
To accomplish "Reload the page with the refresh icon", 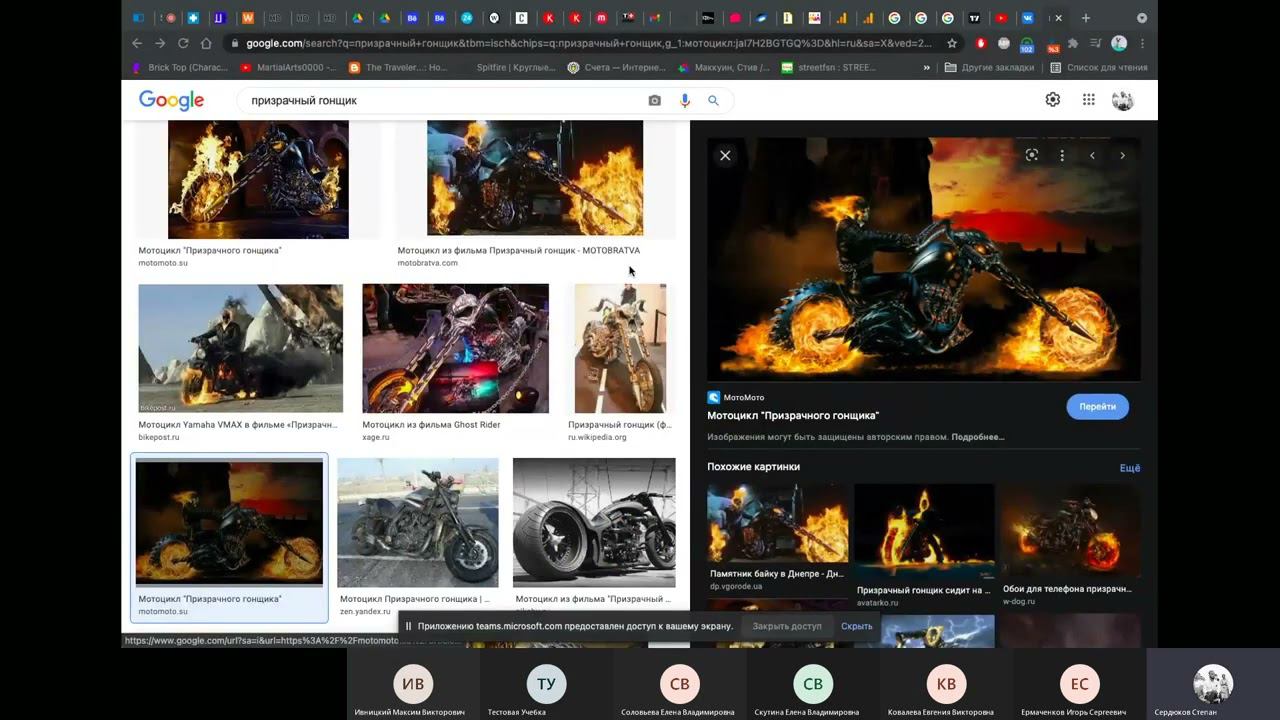I will click(183, 43).
